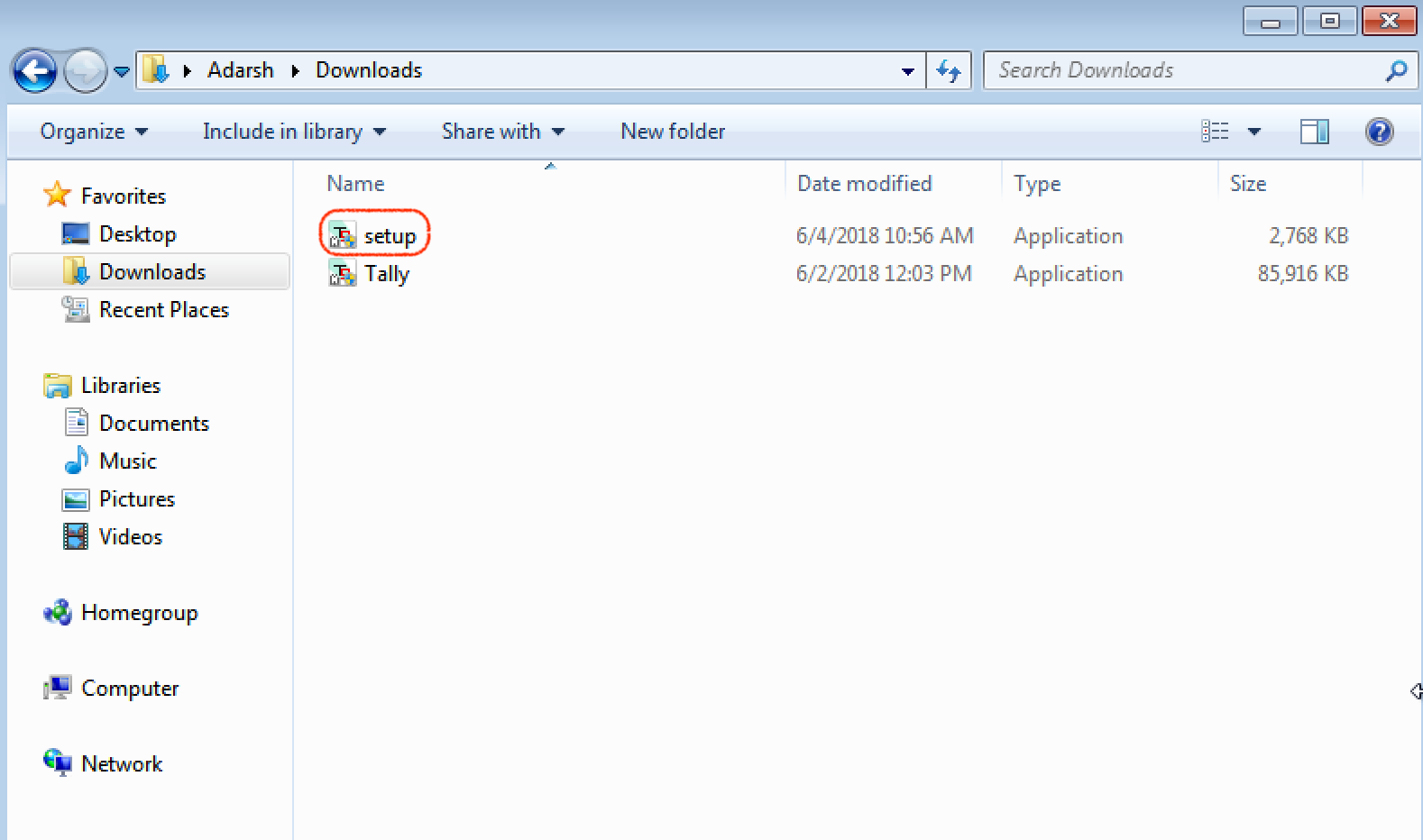The width and height of the screenshot is (1423, 840).
Task: Click the date 6/4/2018 10:56 AM
Action: [x=885, y=236]
